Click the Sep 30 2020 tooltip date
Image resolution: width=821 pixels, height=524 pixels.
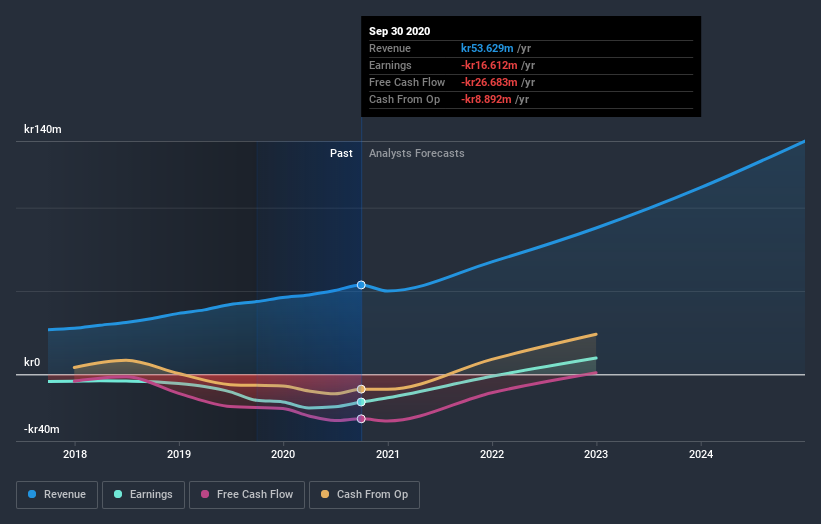(400, 31)
